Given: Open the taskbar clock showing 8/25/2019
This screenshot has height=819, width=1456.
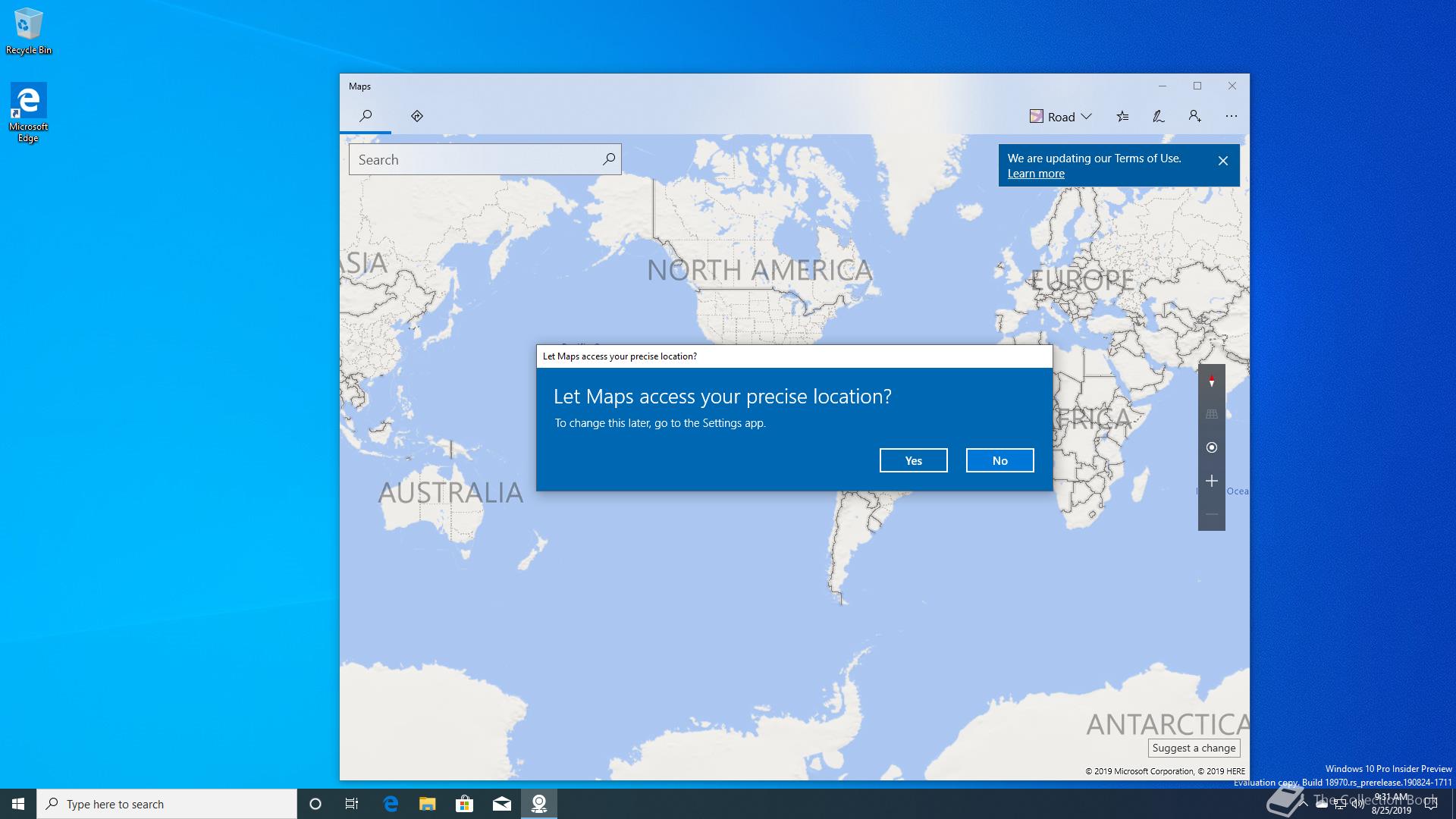Looking at the screenshot, I should pos(1392,804).
